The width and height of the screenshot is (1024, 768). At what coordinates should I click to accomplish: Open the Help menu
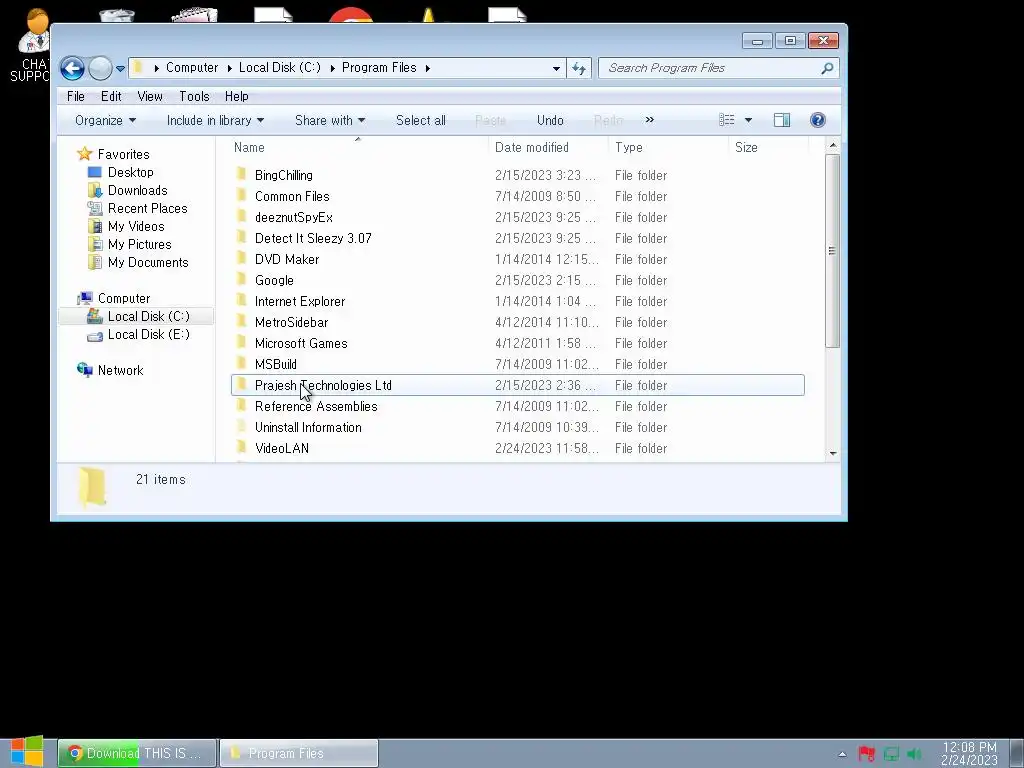(236, 96)
